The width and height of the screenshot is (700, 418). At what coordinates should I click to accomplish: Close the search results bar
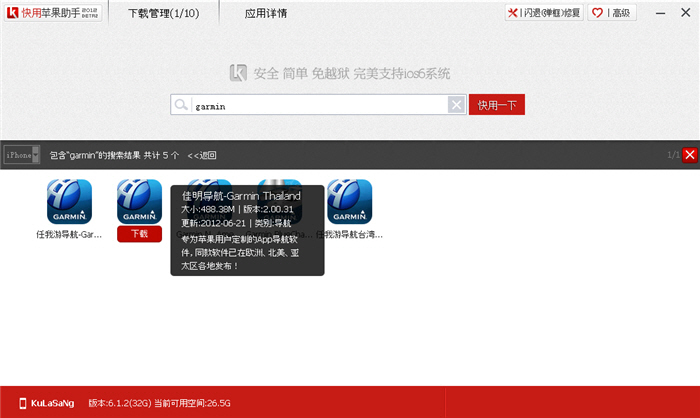(x=690, y=155)
